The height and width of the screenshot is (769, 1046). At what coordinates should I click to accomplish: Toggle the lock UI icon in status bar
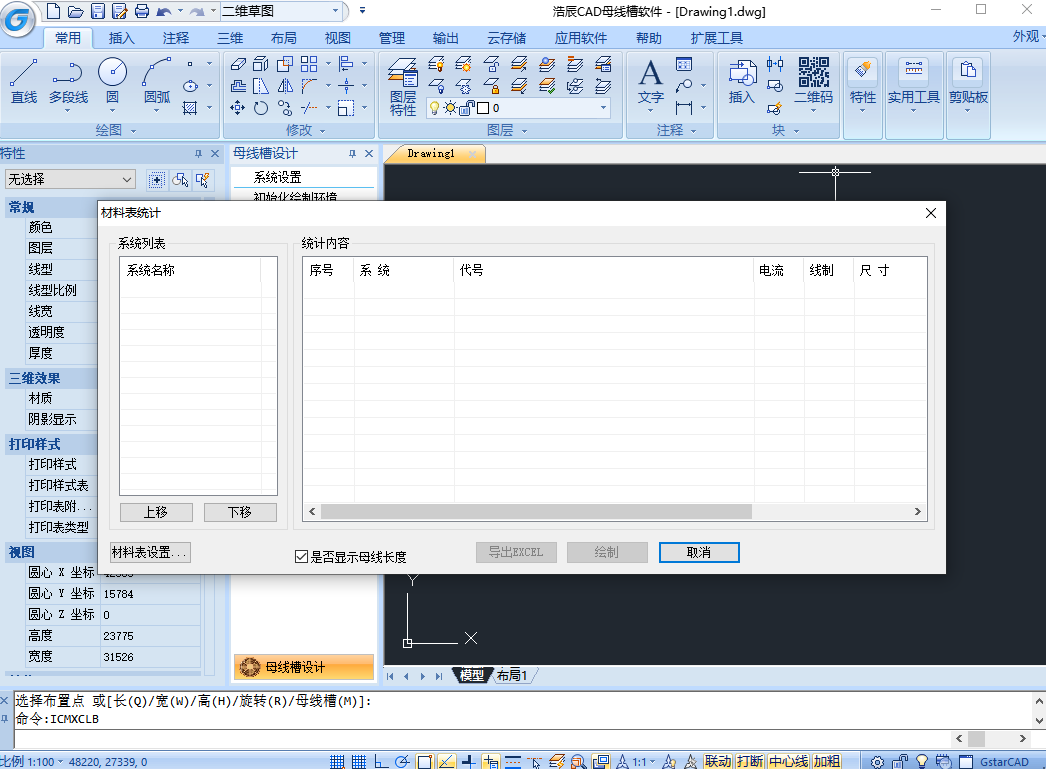coord(900,762)
